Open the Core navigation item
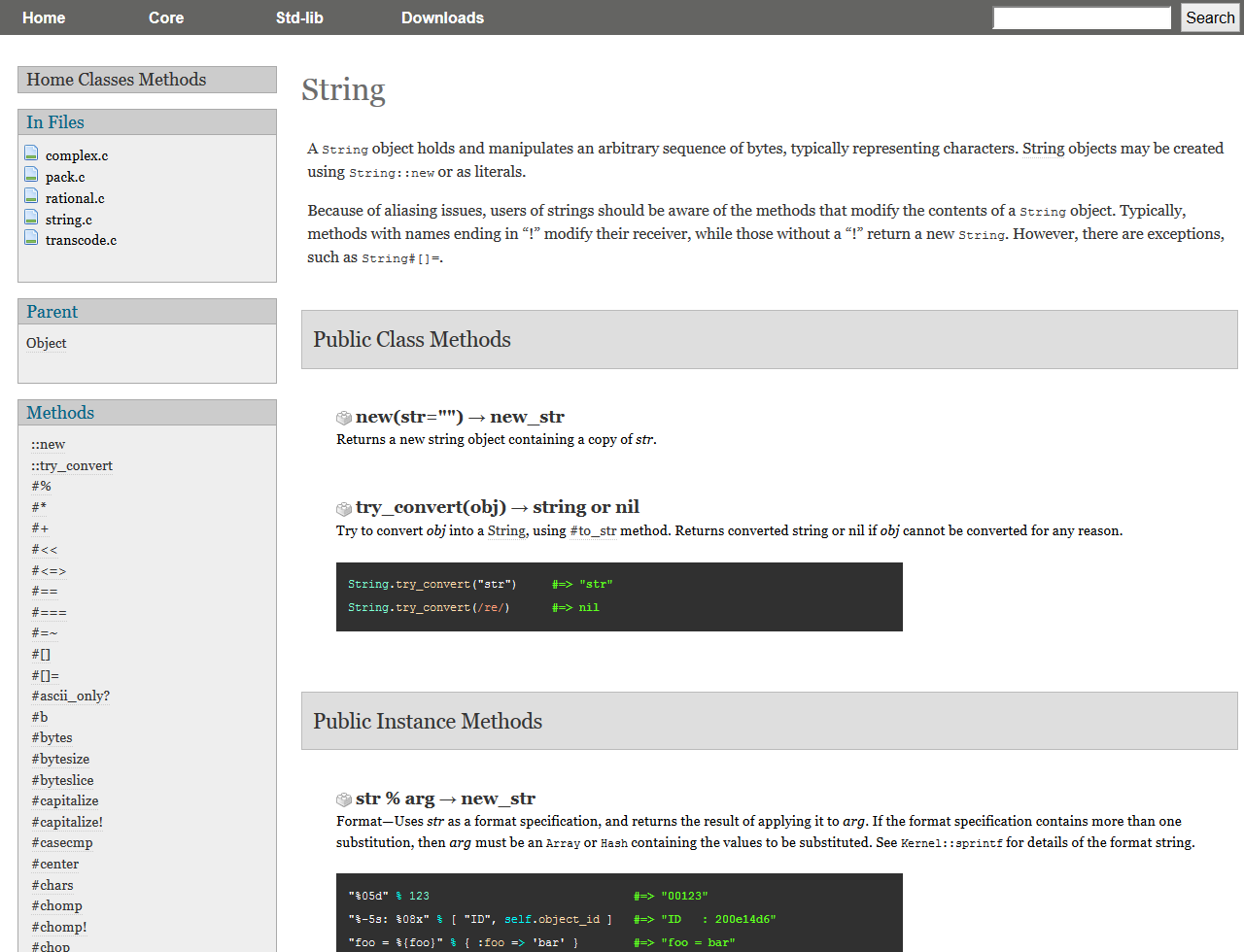This screenshot has width=1244, height=952. click(x=166, y=17)
